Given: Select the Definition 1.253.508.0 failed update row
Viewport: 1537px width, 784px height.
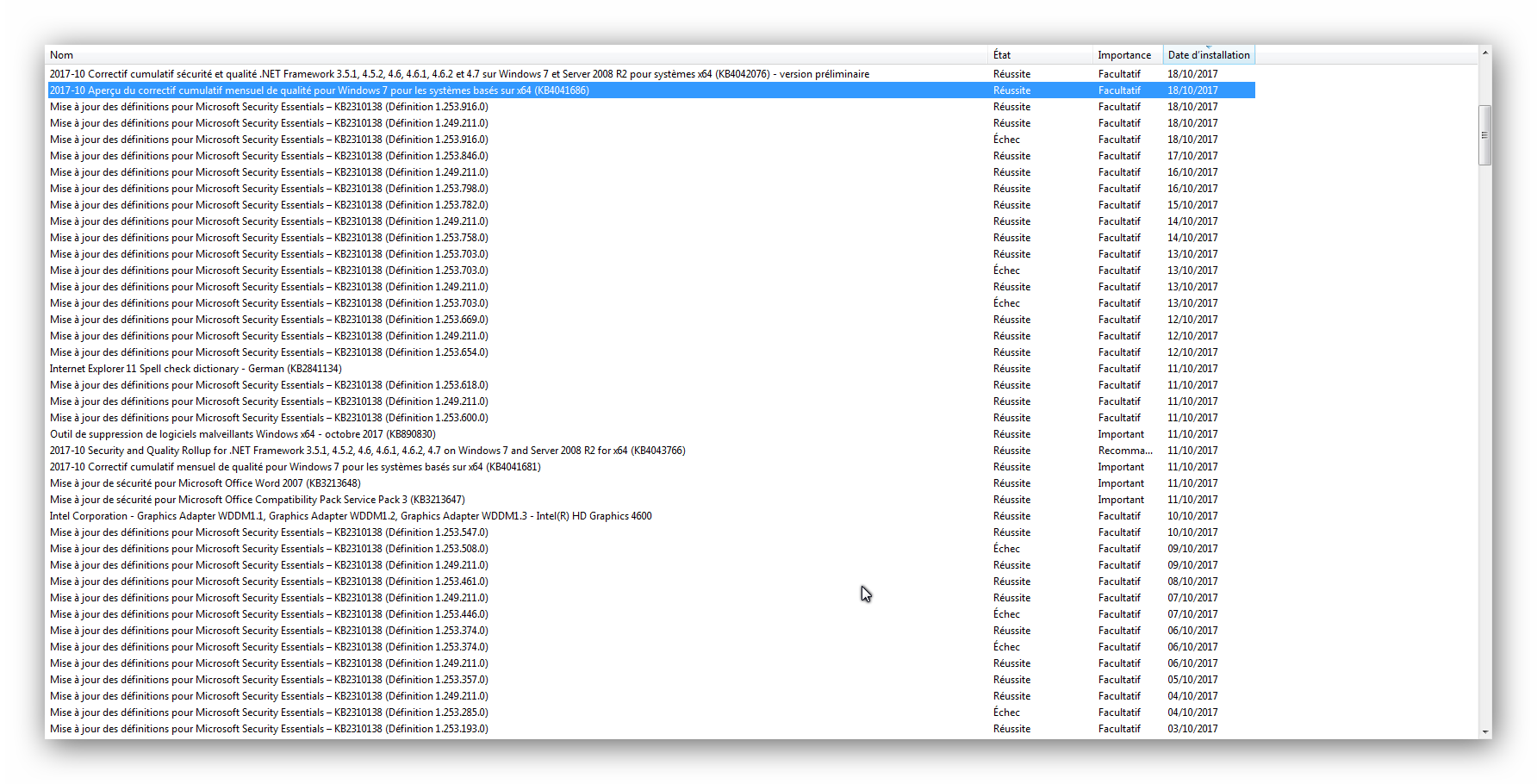Looking at the screenshot, I should click(269, 549).
